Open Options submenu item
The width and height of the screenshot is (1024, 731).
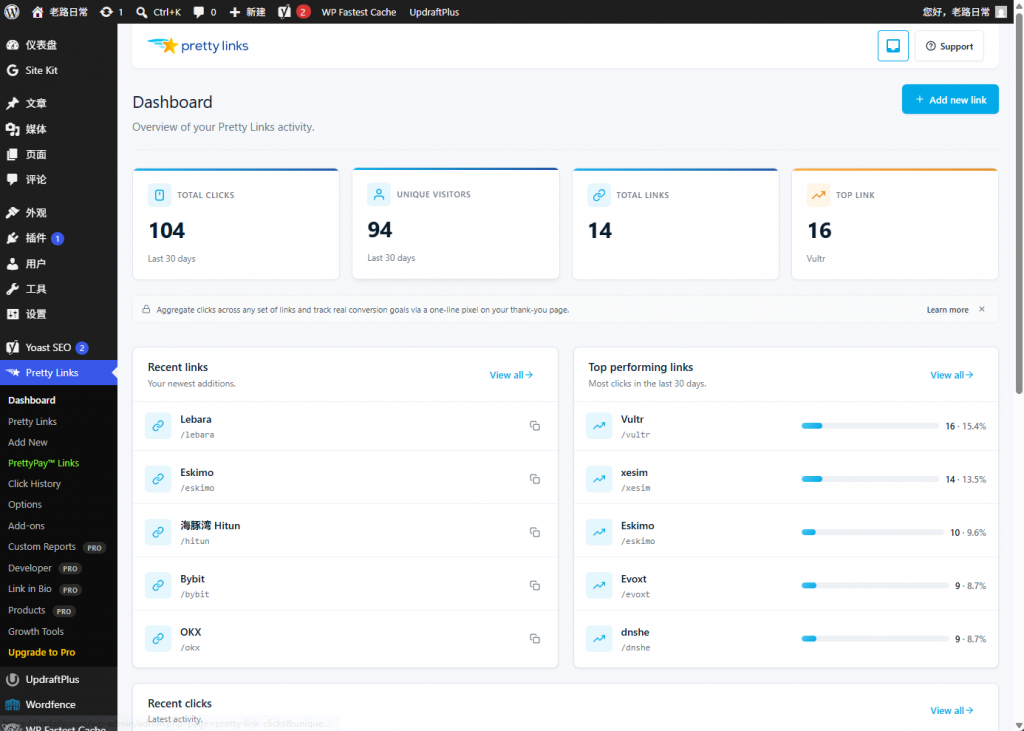point(25,504)
